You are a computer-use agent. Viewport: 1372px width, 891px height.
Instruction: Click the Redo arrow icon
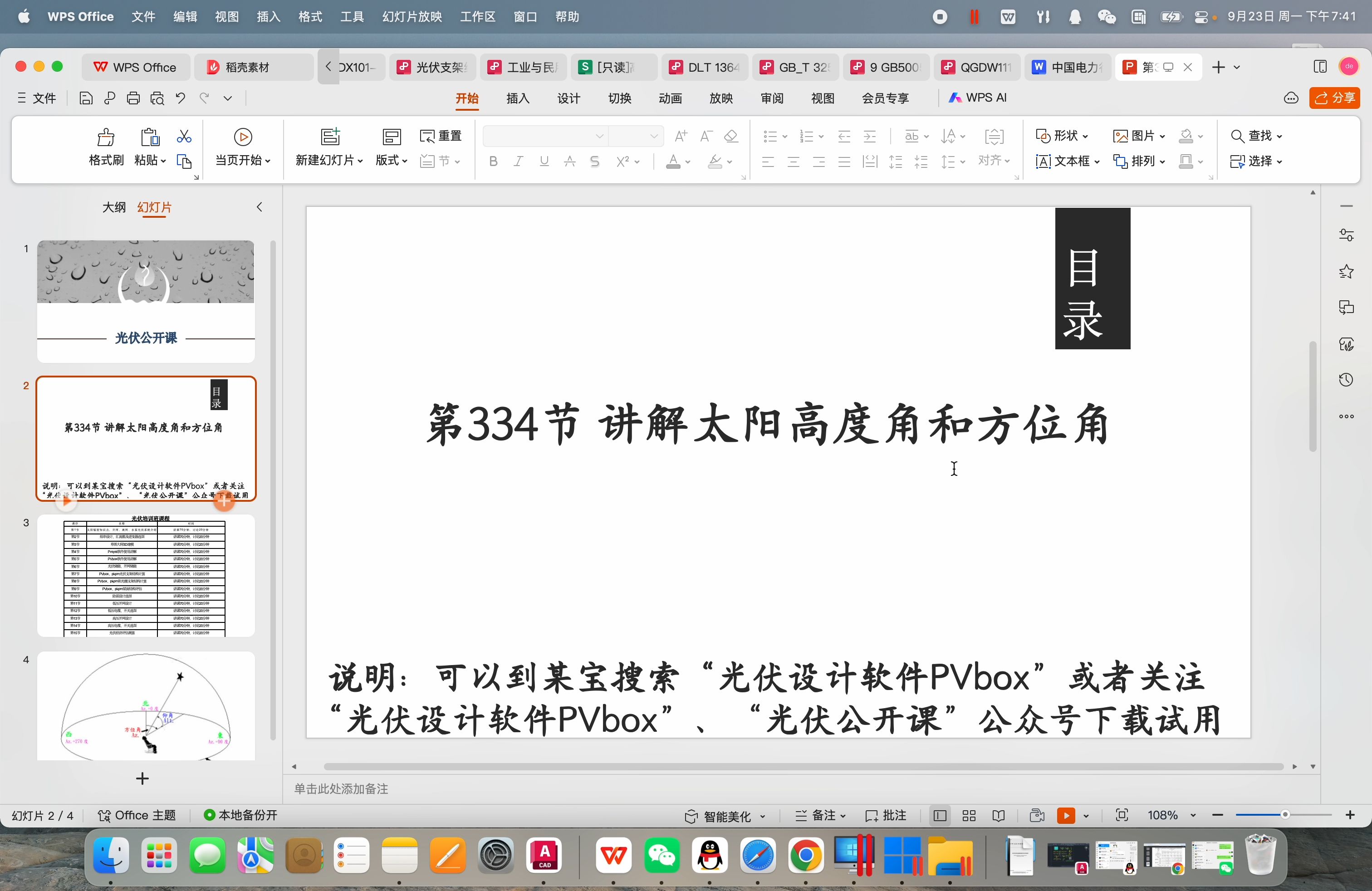[204, 98]
